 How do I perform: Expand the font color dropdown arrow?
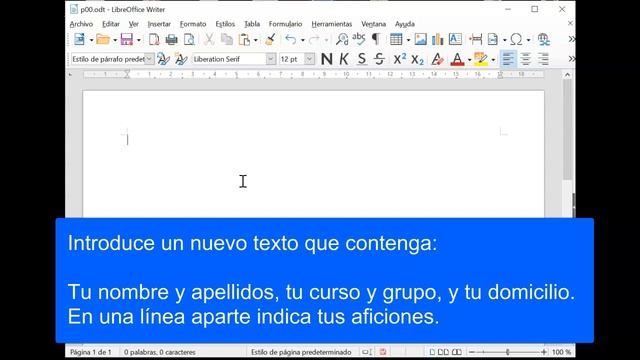pos(469,60)
